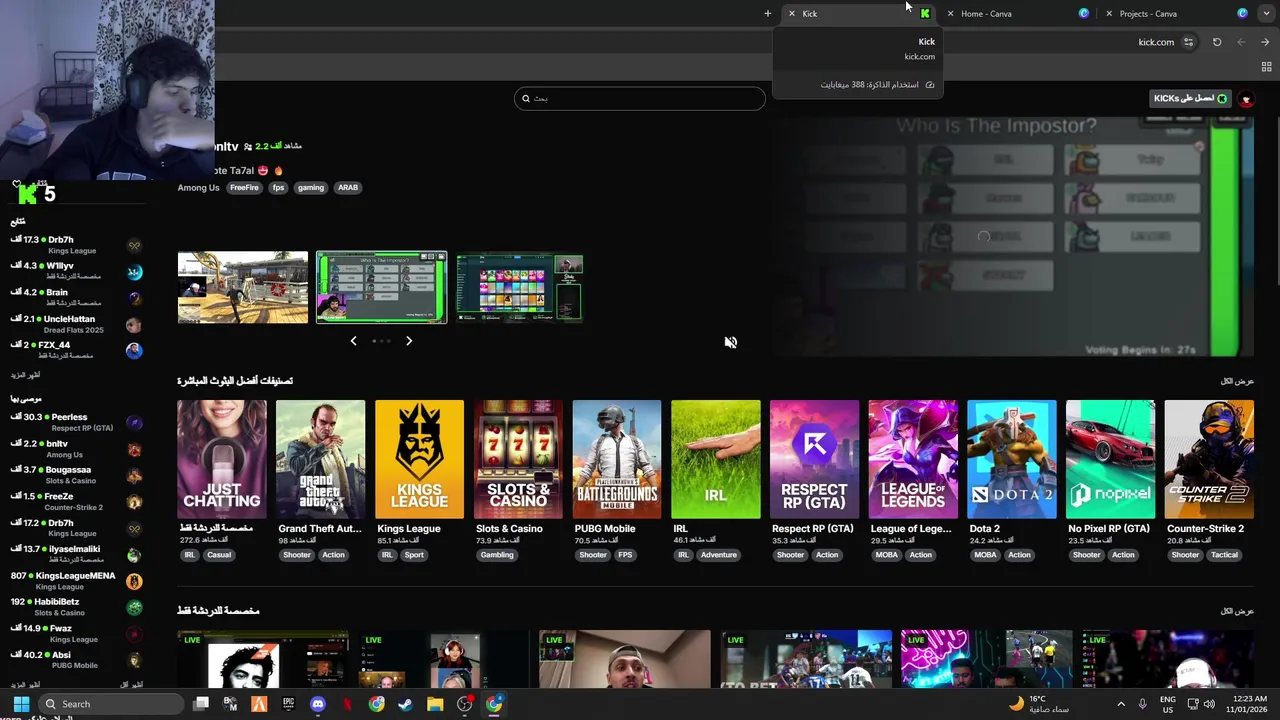Show previous featured stream

(x=353, y=341)
